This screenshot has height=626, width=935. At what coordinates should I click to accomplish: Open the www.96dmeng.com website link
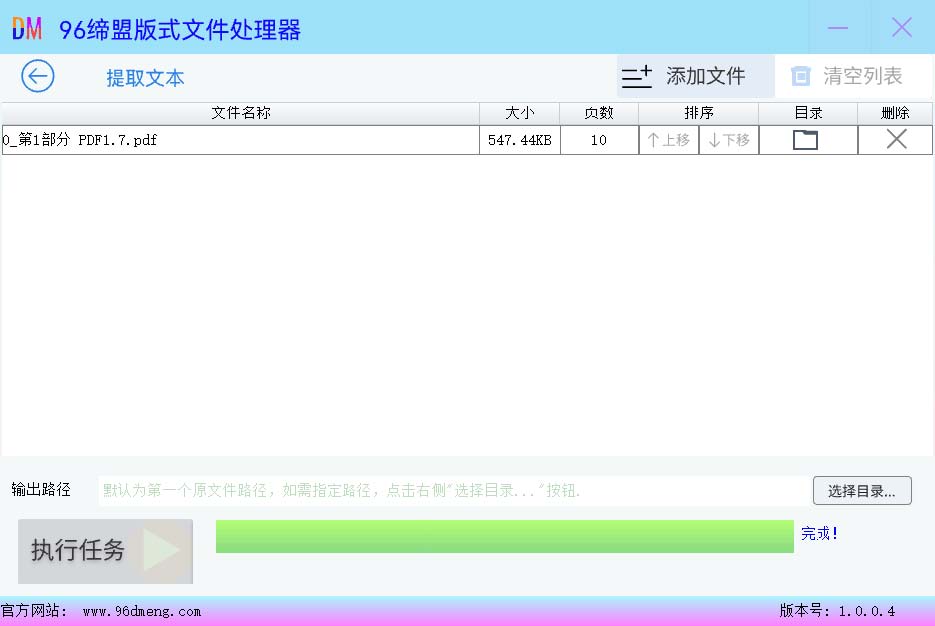[x=141, y=611]
